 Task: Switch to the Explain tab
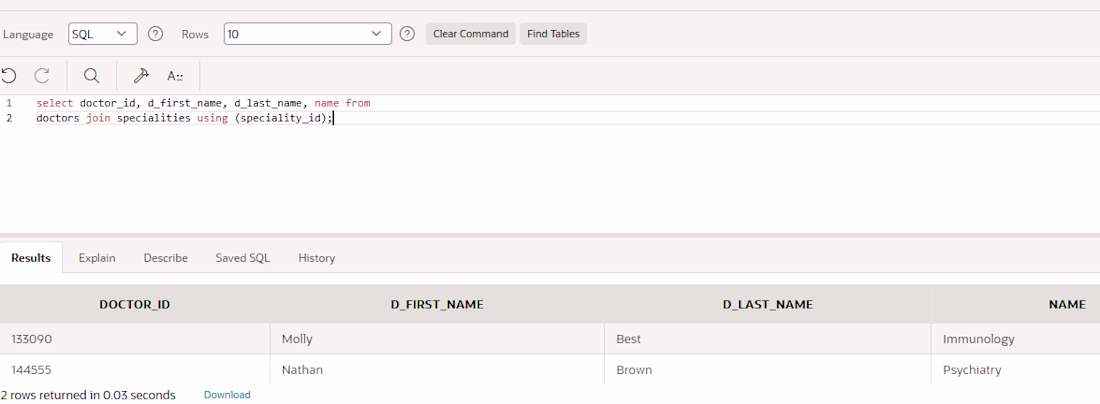tap(97, 258)
